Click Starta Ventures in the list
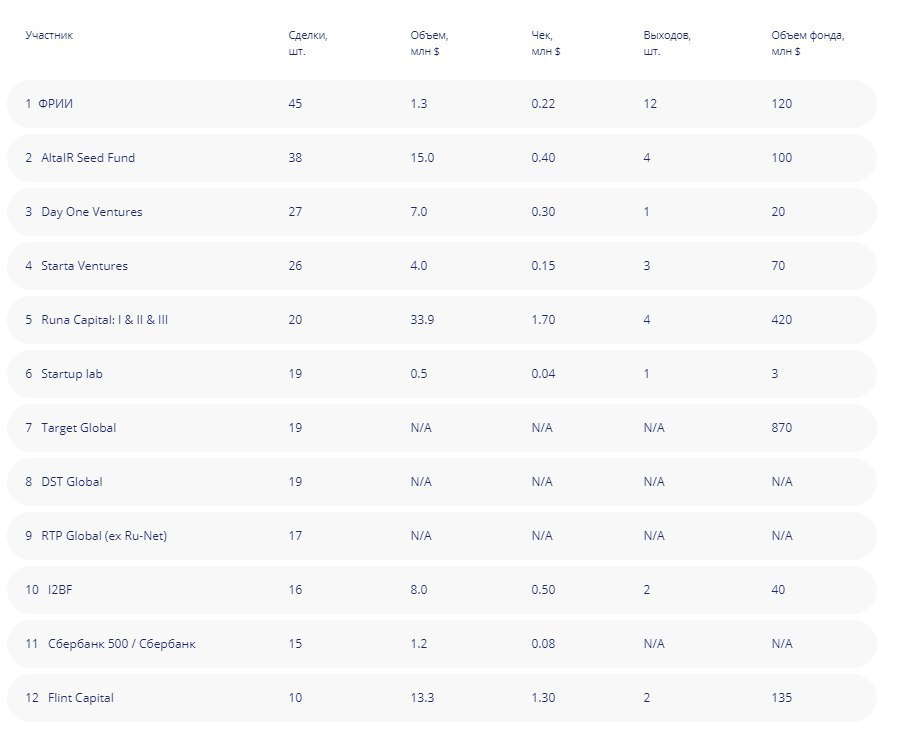Screen dimensions: 903x737 [x=84, y=266]
